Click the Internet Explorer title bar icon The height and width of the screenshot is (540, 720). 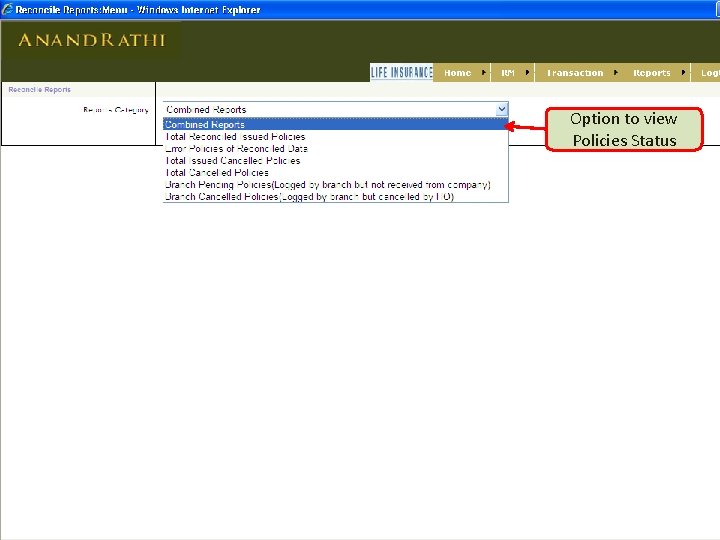click(x=7, y=9)
